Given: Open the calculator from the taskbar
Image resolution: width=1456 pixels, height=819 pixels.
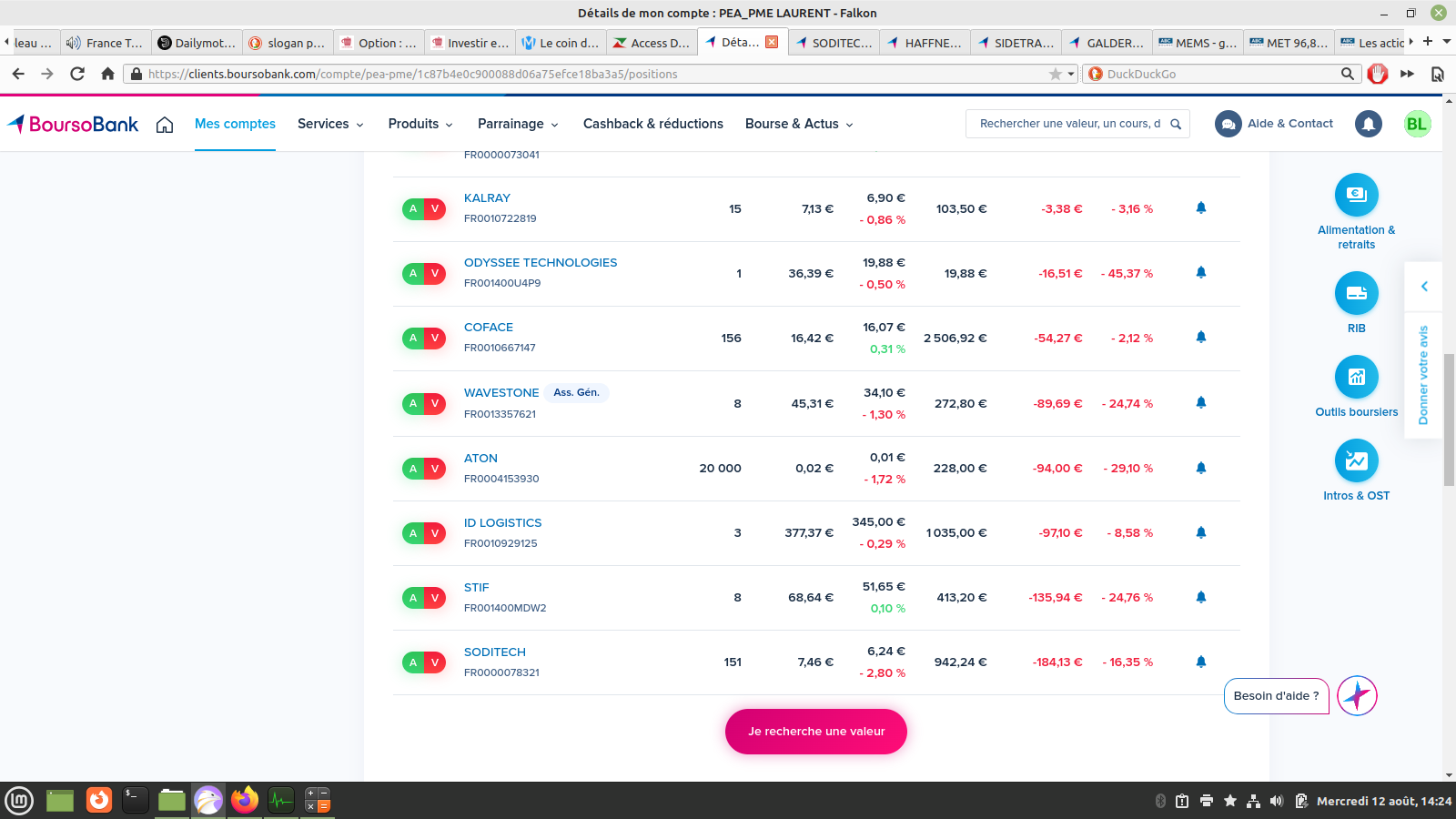Looking at the screenshot, I should click(318, 801).
